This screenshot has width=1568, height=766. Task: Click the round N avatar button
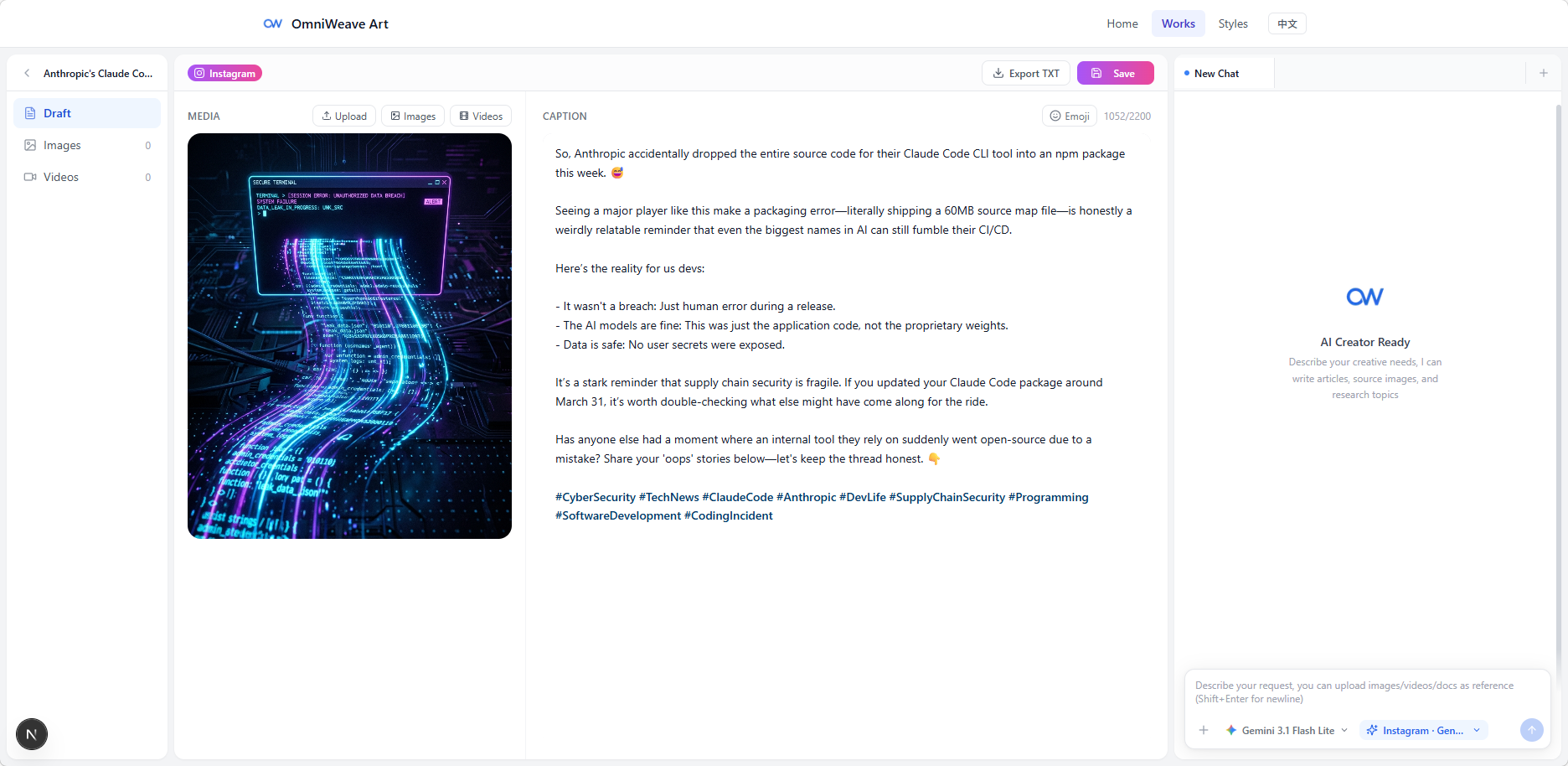click(x=32, y=735)
